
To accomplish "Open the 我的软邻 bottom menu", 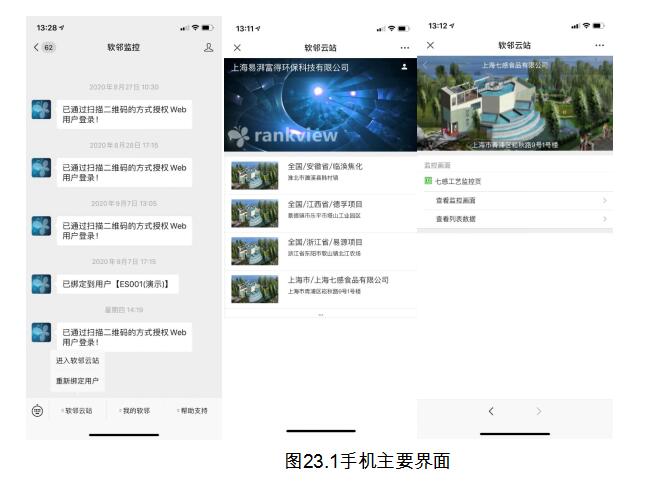I will click(135, 410).
